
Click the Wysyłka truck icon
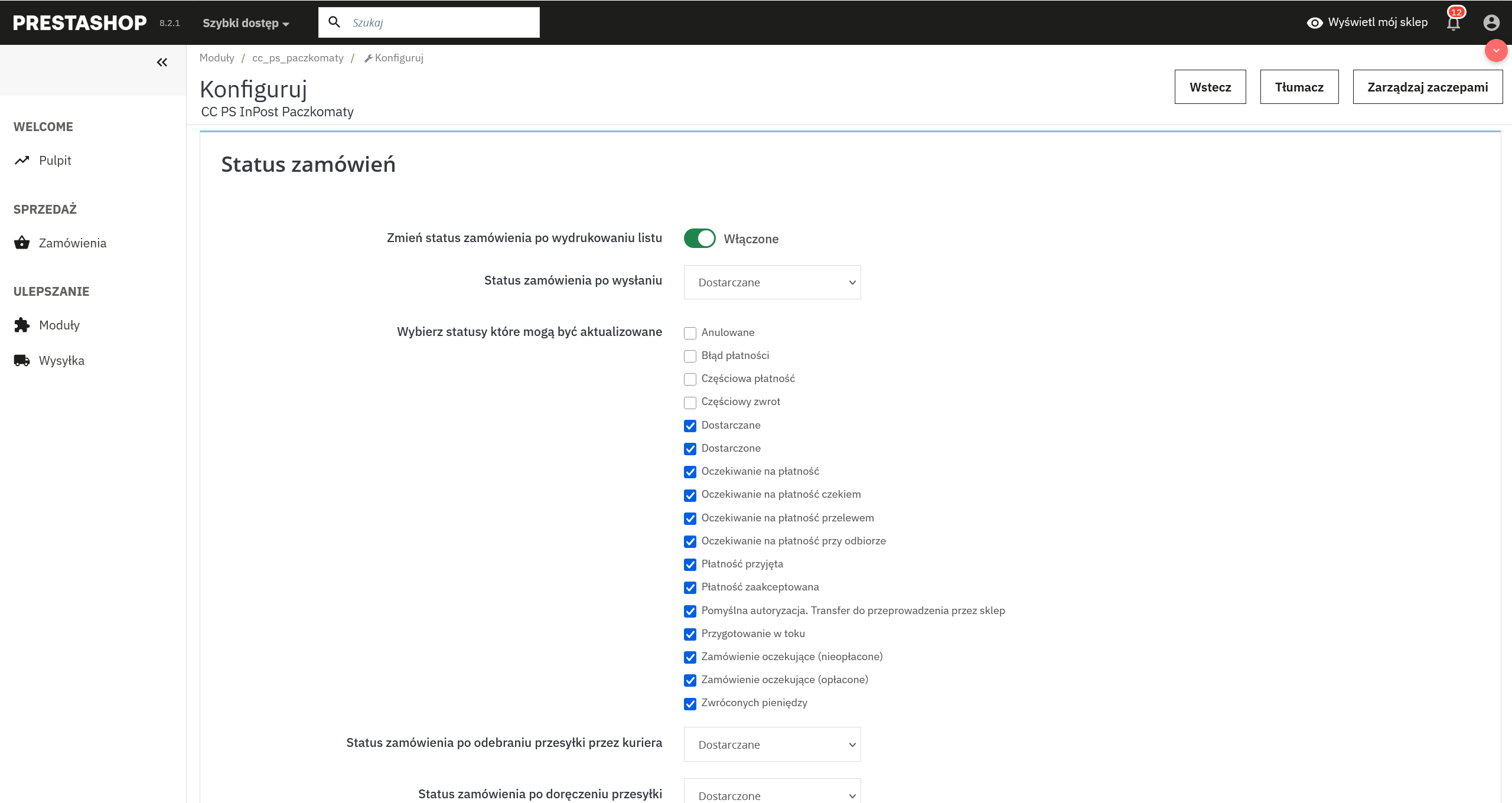(x=22, y=361)
